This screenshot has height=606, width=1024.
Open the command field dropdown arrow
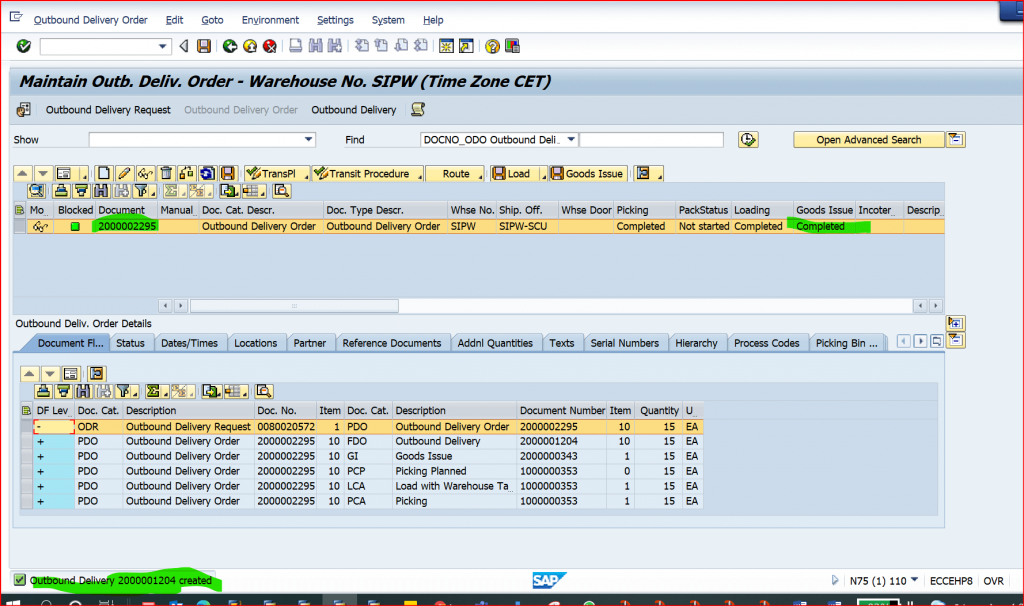(163, 46)
